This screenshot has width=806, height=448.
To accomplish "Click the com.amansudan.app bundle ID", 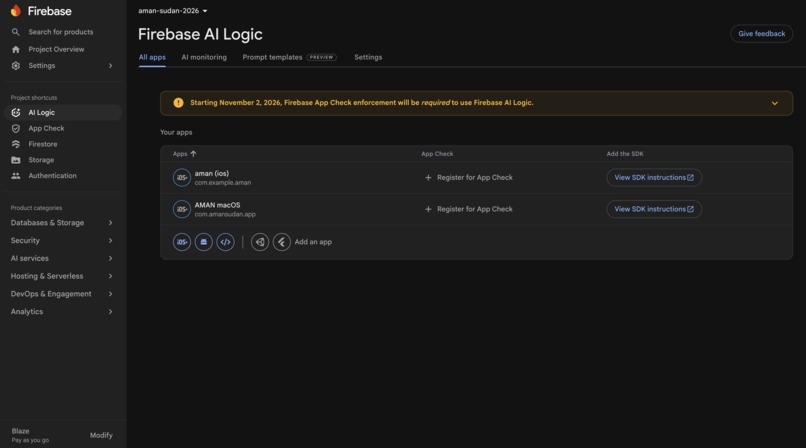I will 225,214.
